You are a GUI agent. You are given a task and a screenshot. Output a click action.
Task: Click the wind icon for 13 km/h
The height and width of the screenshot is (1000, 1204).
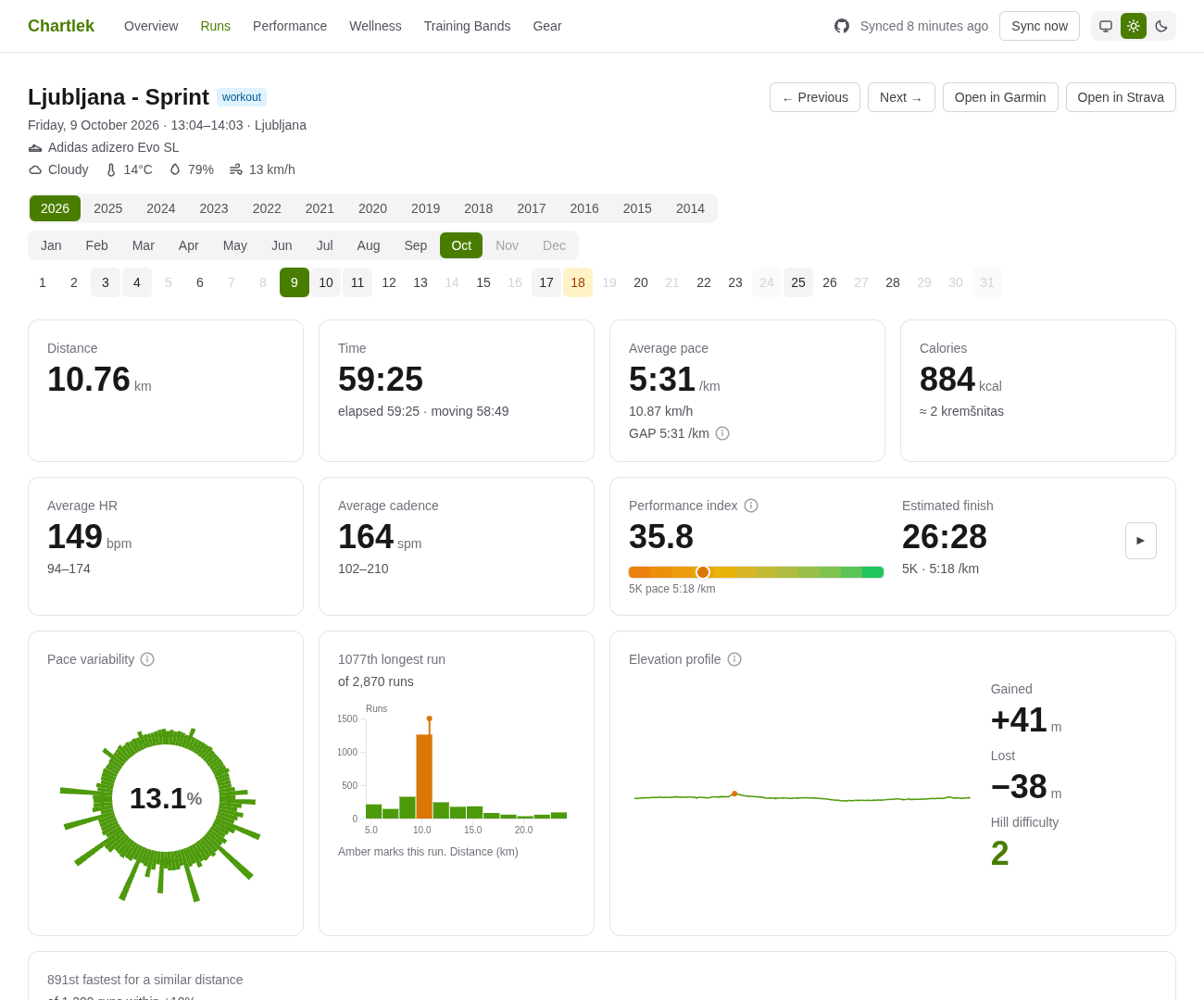236,169
